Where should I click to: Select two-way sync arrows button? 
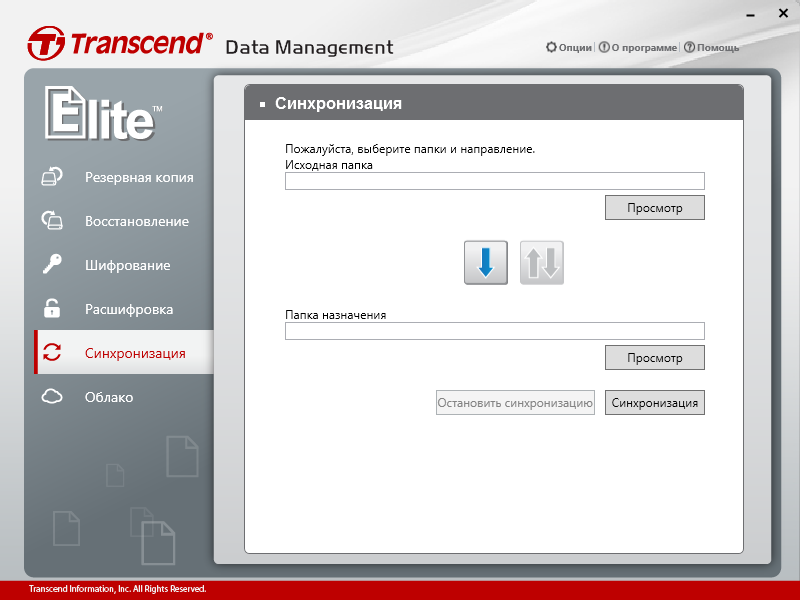(542, 263)
